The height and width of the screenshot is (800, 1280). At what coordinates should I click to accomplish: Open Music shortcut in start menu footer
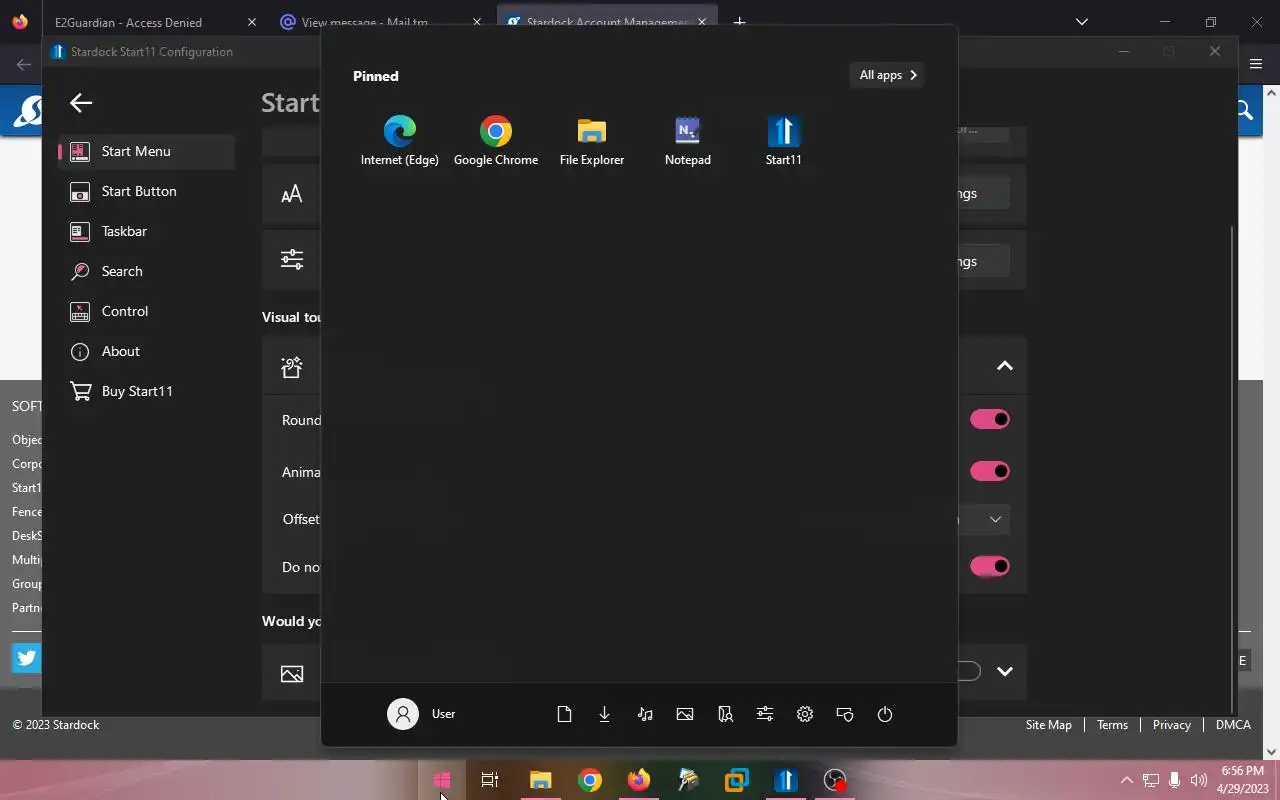[x=645, y=714]
